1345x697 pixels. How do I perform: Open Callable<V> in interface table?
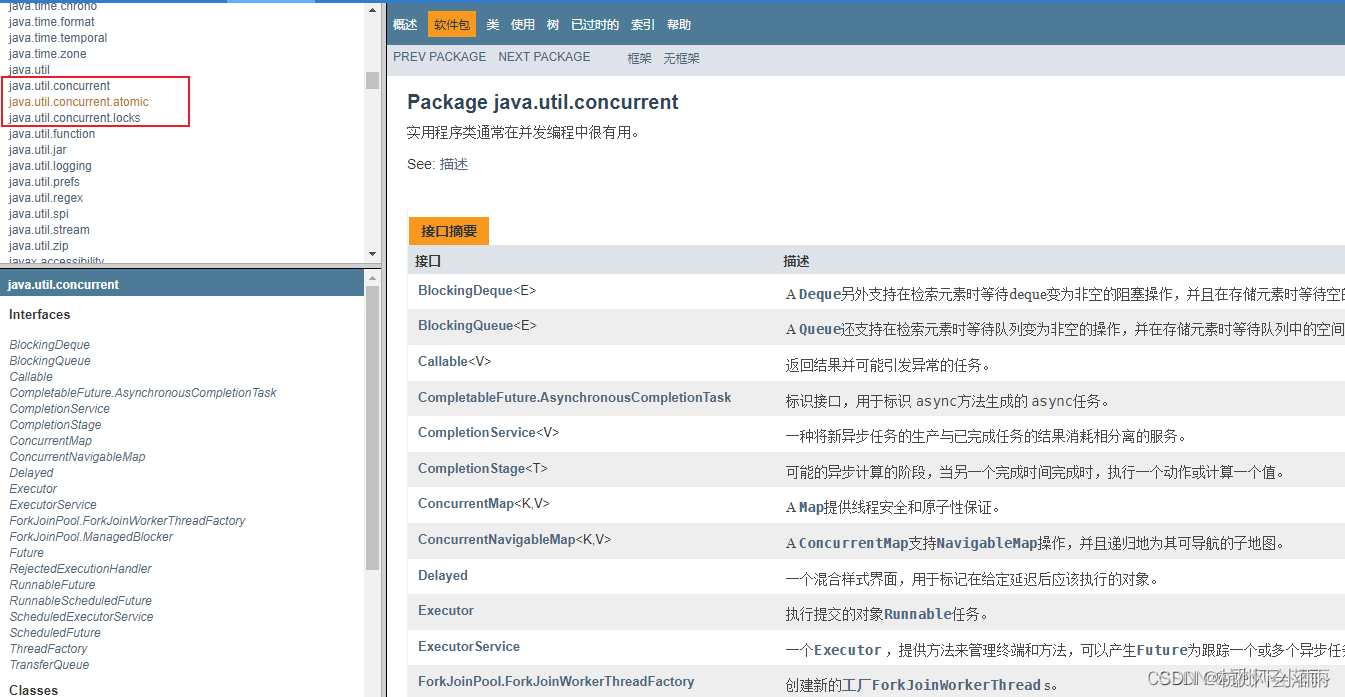click(x=455, y=362)
